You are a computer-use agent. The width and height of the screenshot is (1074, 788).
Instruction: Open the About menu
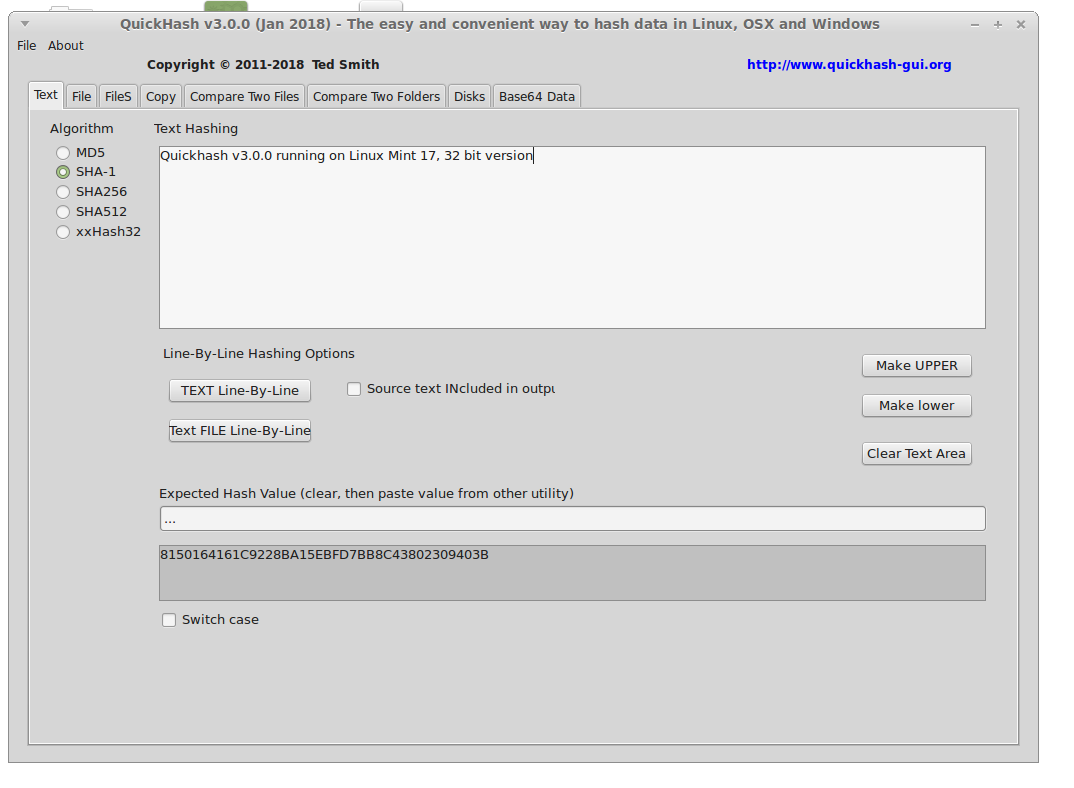coord(66,45)
